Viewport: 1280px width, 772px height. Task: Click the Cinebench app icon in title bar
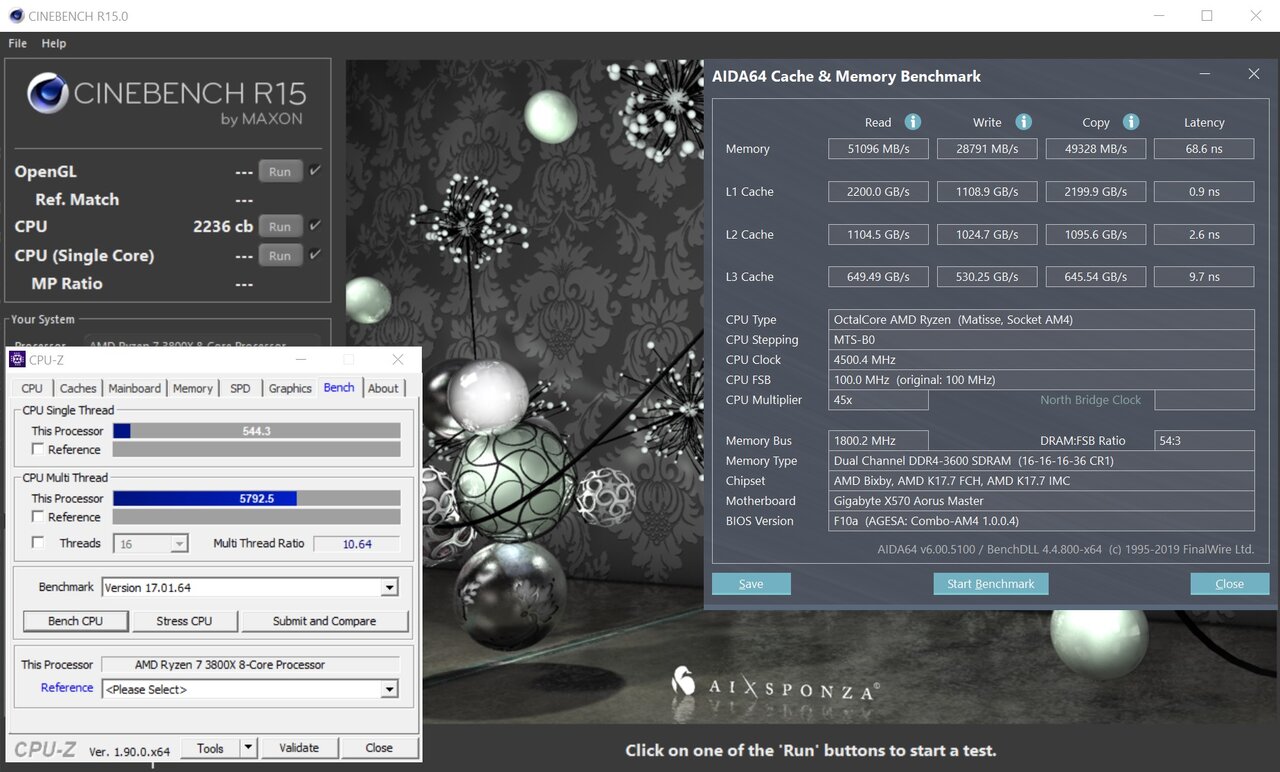coord(16,16)
